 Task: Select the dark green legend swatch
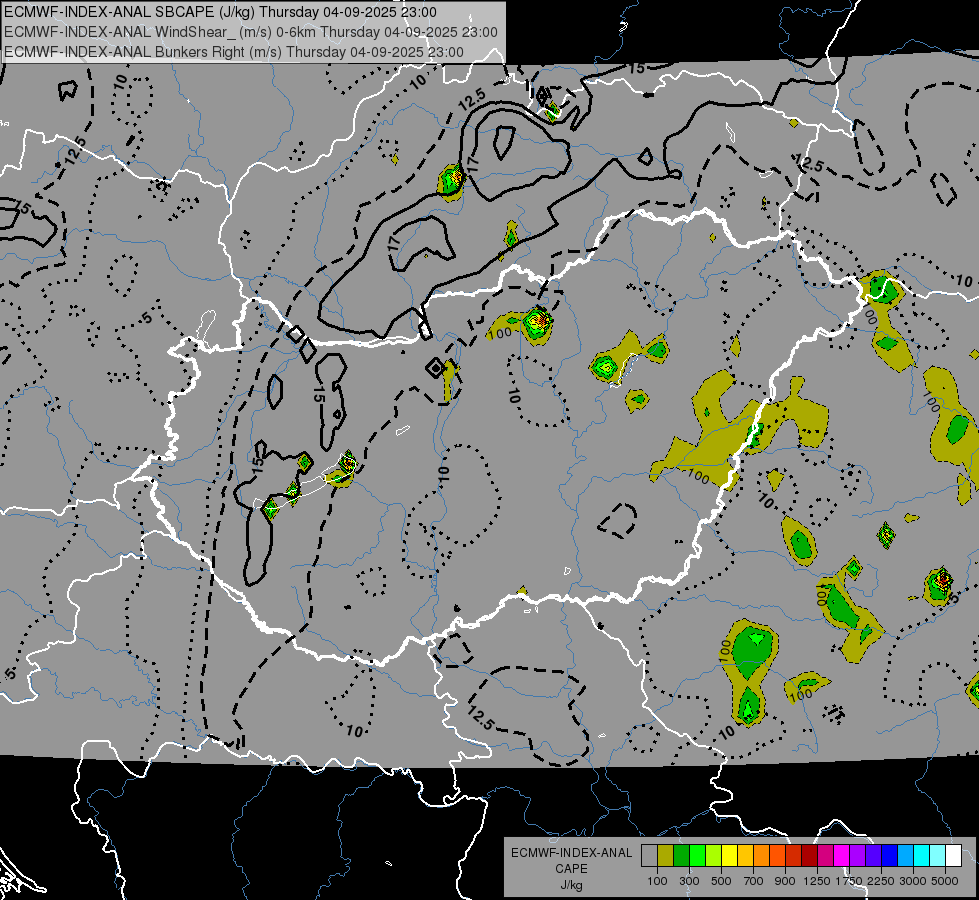pyautogui.click(x=681, y=856)
